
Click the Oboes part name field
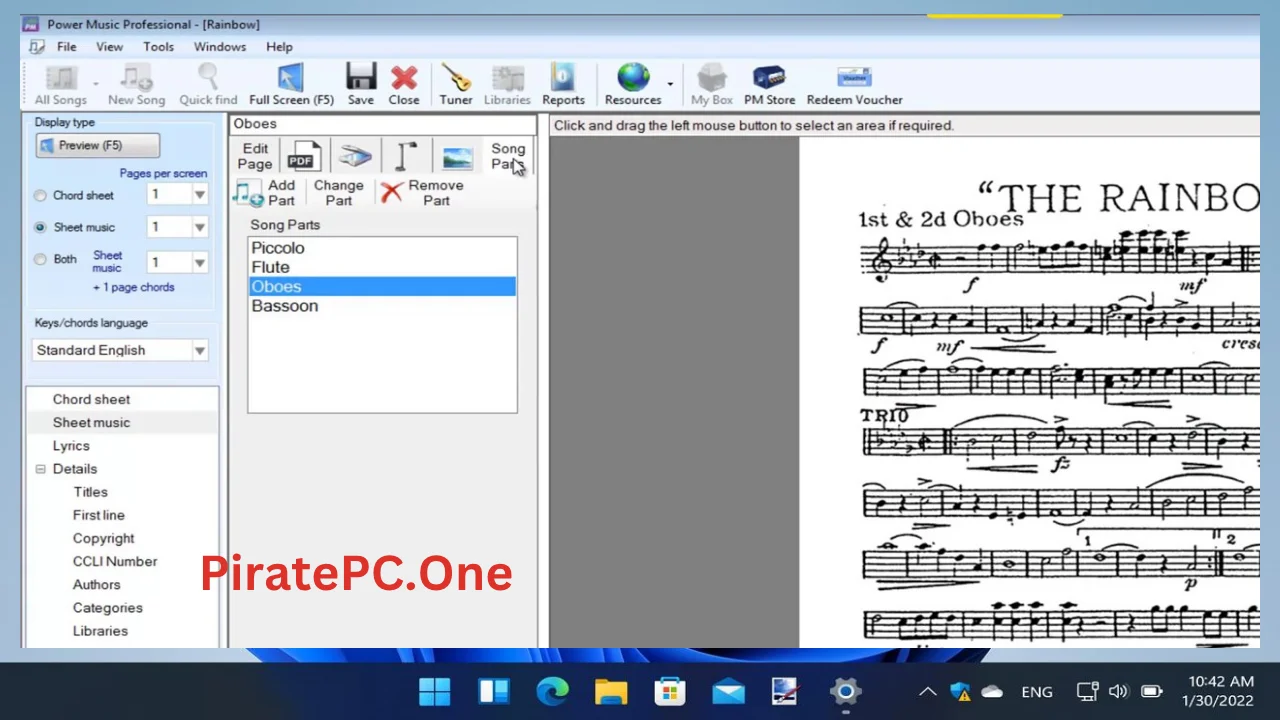382,124
